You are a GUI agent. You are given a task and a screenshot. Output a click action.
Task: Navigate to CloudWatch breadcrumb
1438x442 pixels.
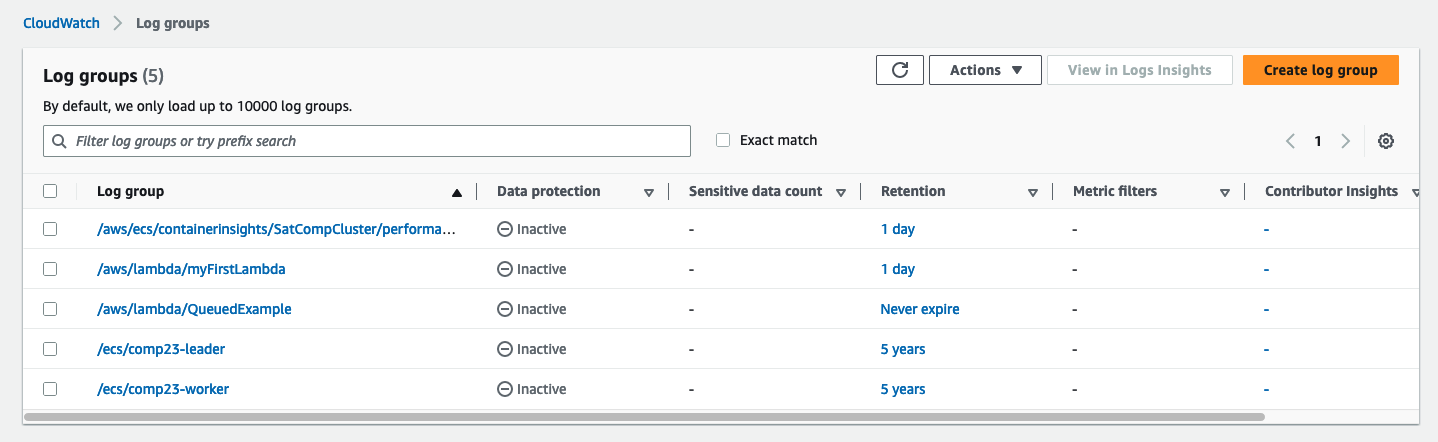(x=62, y=22)
